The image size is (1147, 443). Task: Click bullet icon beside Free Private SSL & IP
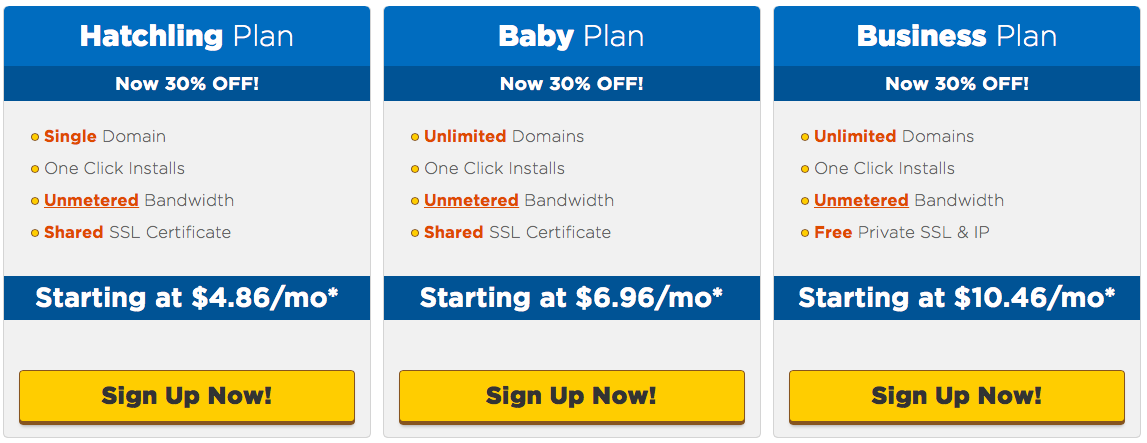point(805,233)
